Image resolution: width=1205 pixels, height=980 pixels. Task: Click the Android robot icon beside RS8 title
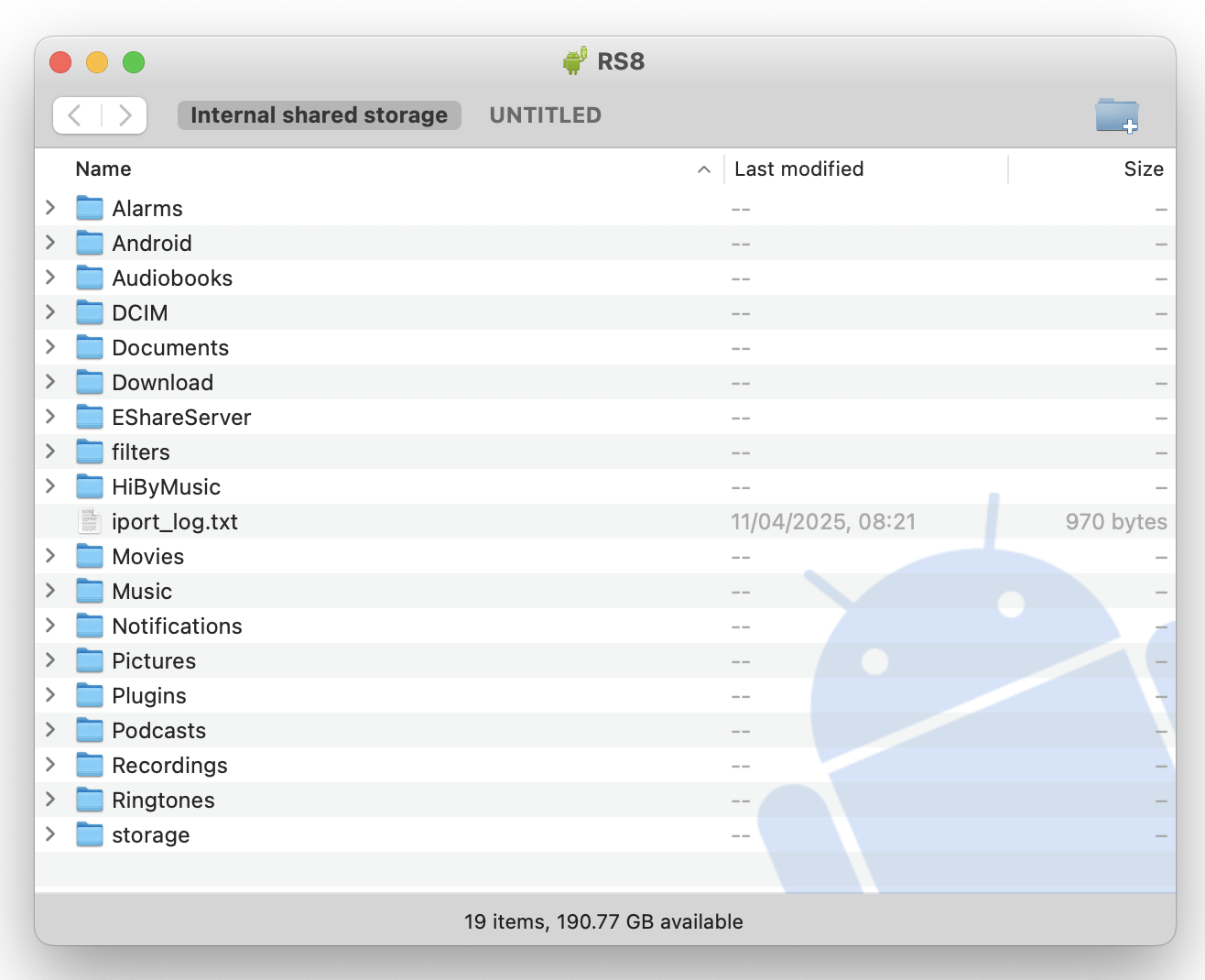[x=575, y=60]
